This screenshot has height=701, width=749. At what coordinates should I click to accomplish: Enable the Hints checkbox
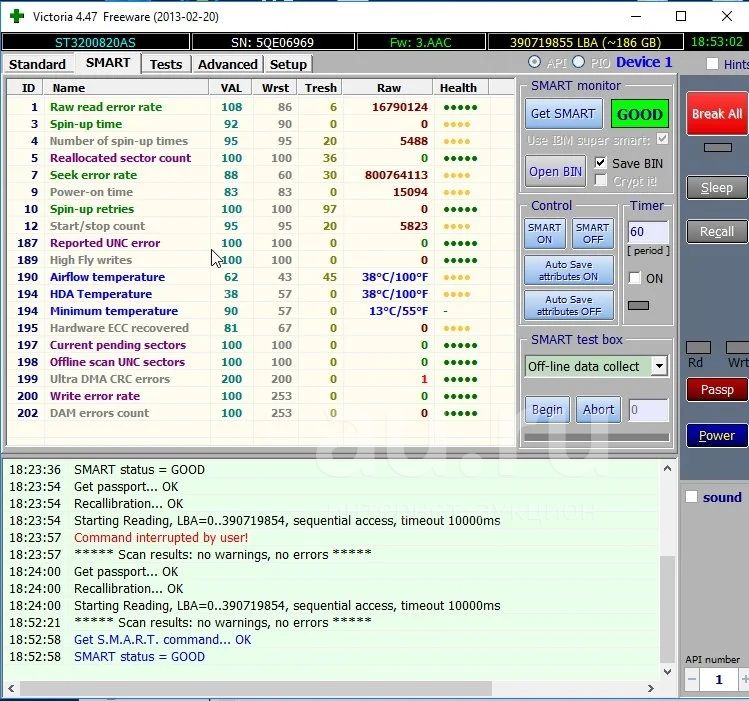pos(712,64)
